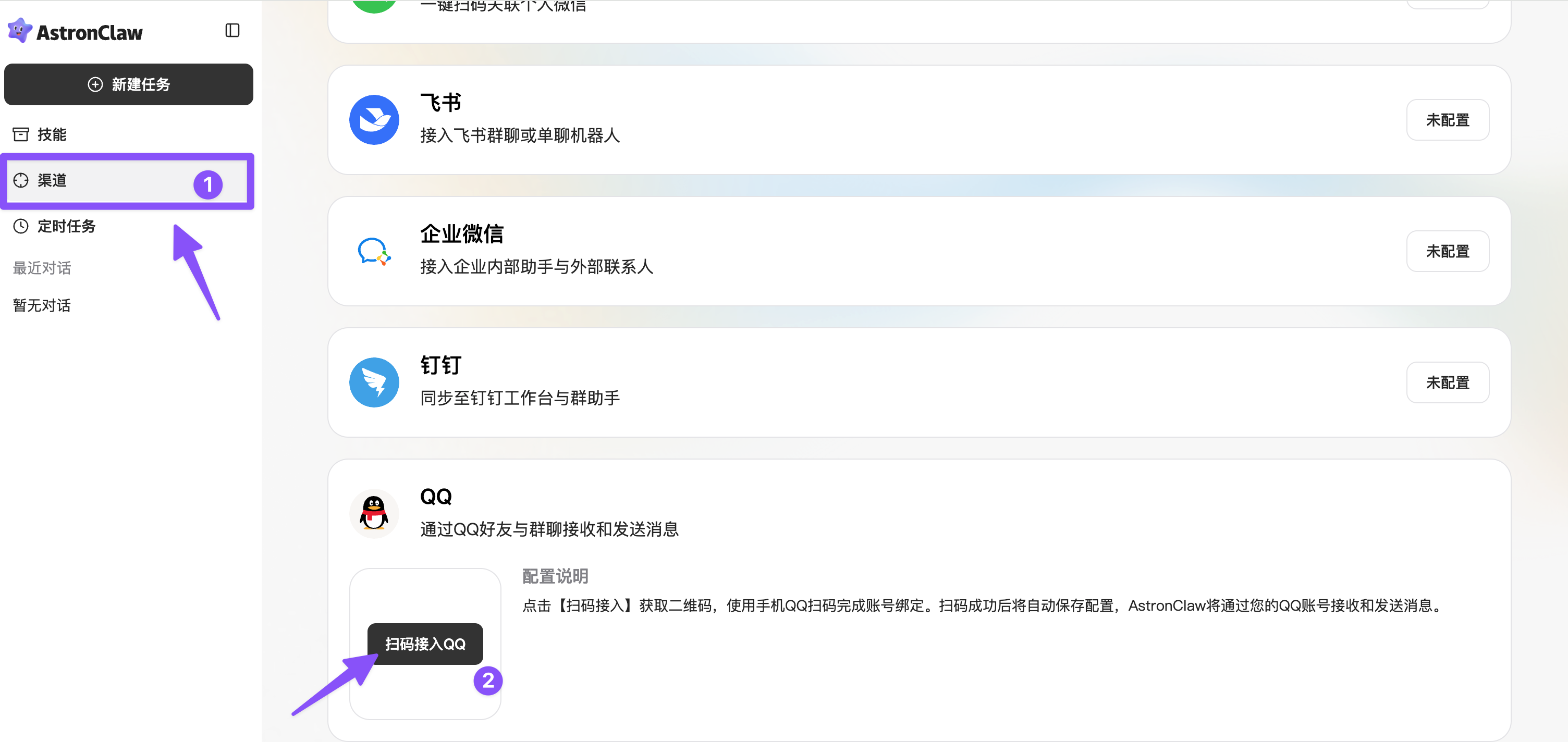
Task: Click the 配置说明 heading
Action: 555,576
